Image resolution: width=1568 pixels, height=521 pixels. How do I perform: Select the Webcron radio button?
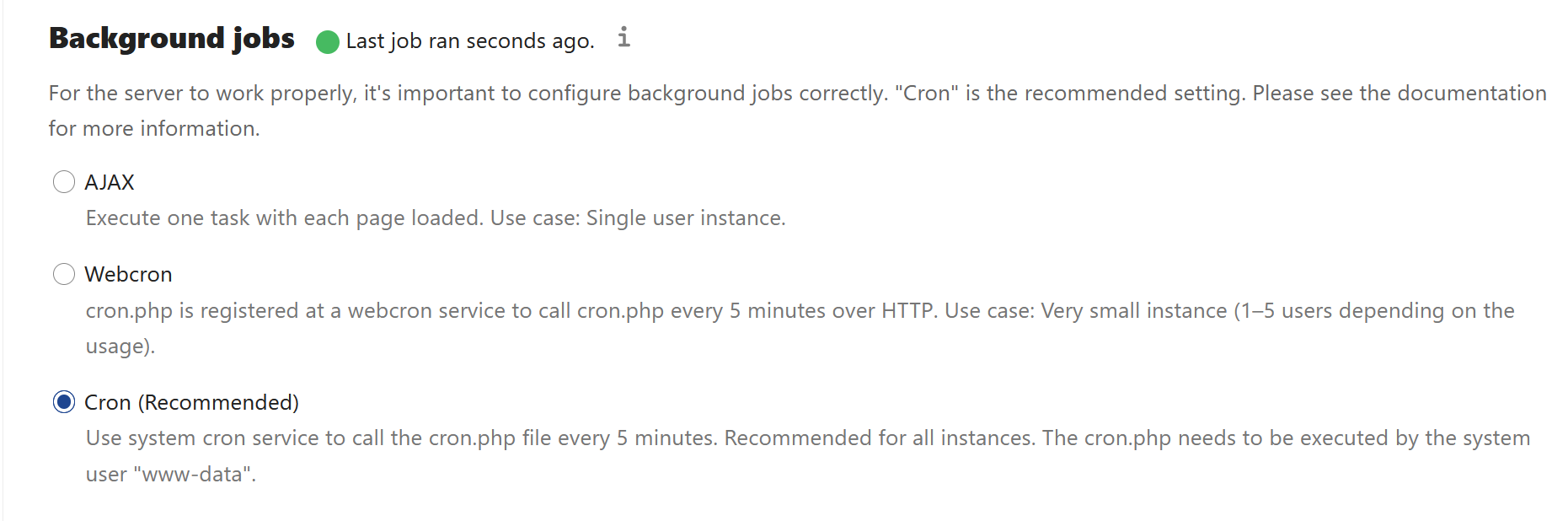point(64,274)
